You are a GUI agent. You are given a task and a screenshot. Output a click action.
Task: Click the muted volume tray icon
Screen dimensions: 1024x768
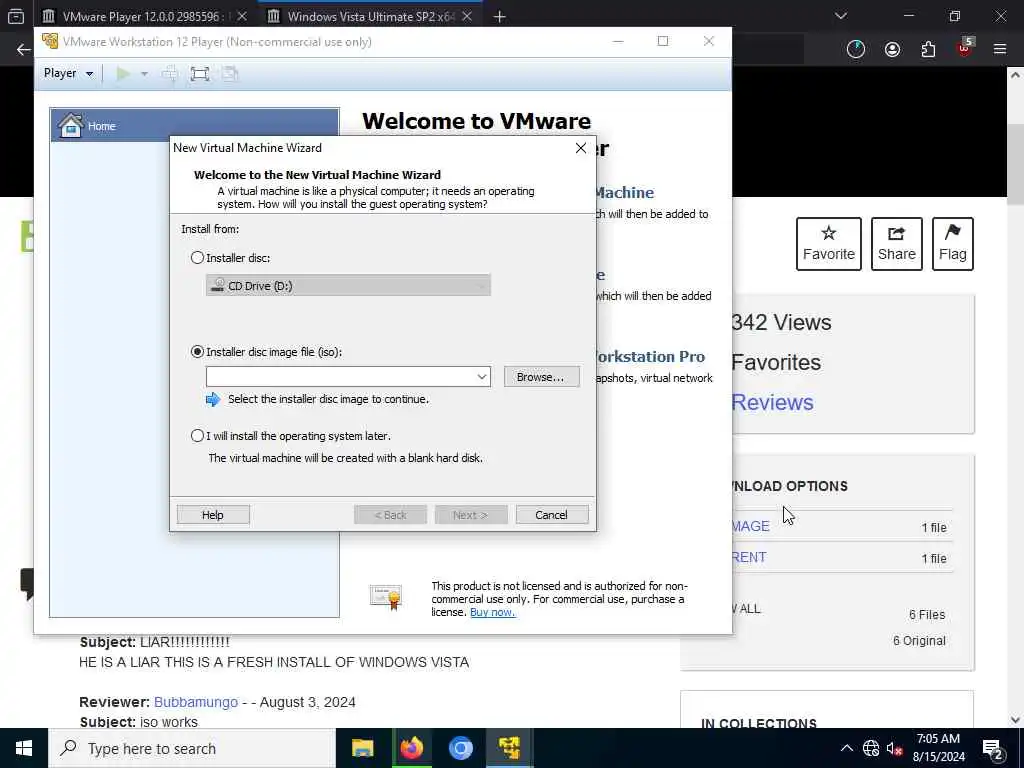click(894, 748)
